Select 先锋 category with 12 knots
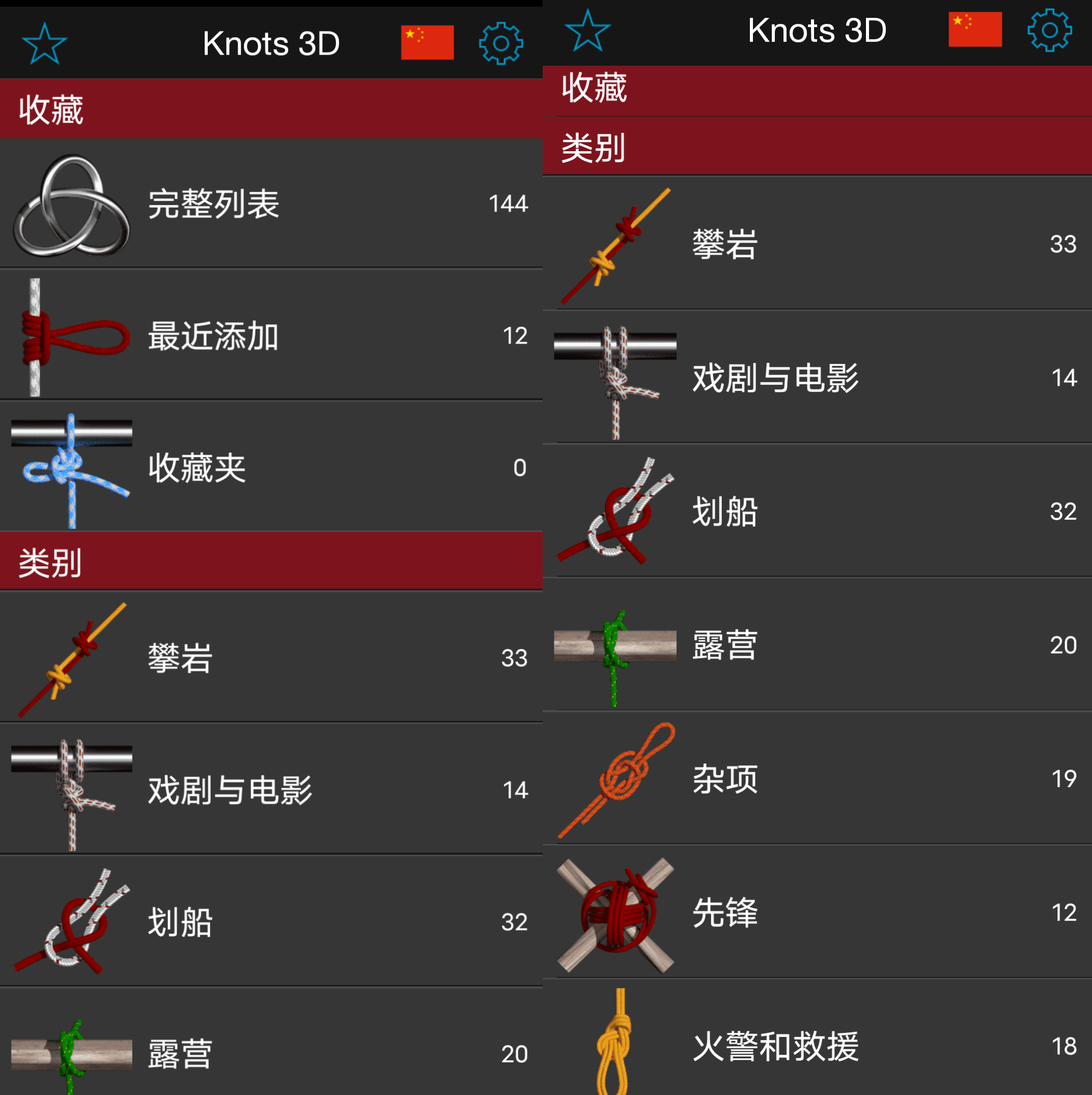 coord(817,912)
